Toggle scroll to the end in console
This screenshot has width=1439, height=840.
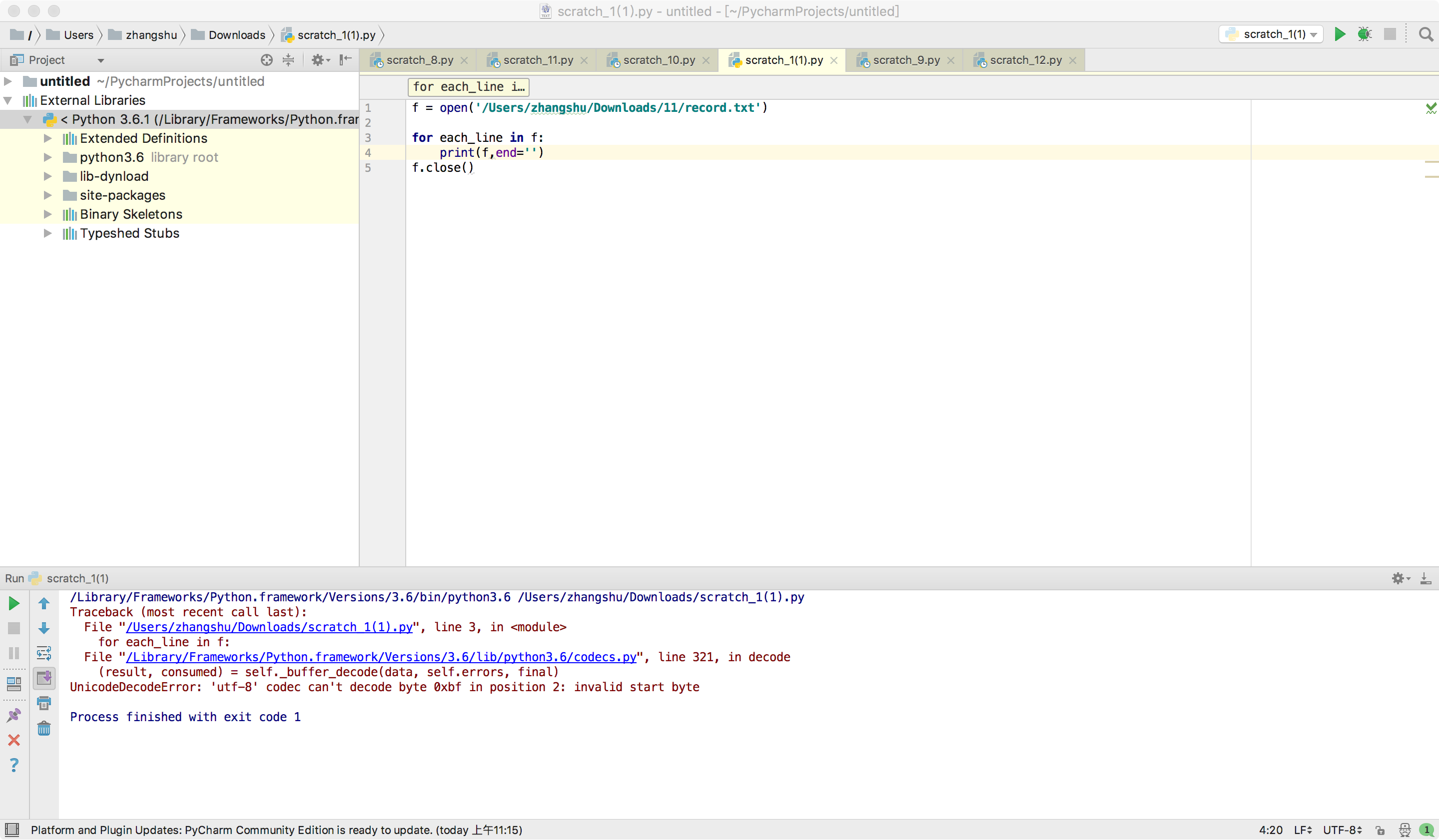[x=44, y=679]
